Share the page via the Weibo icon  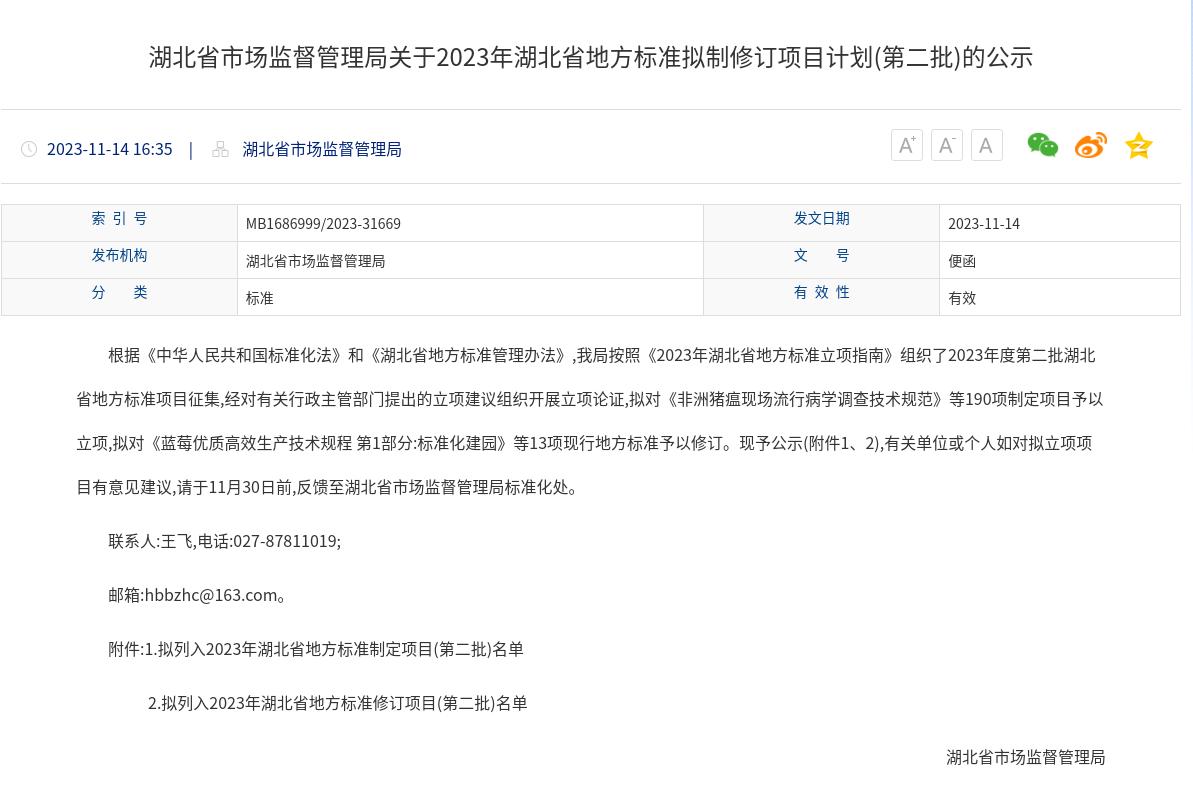1090,146
